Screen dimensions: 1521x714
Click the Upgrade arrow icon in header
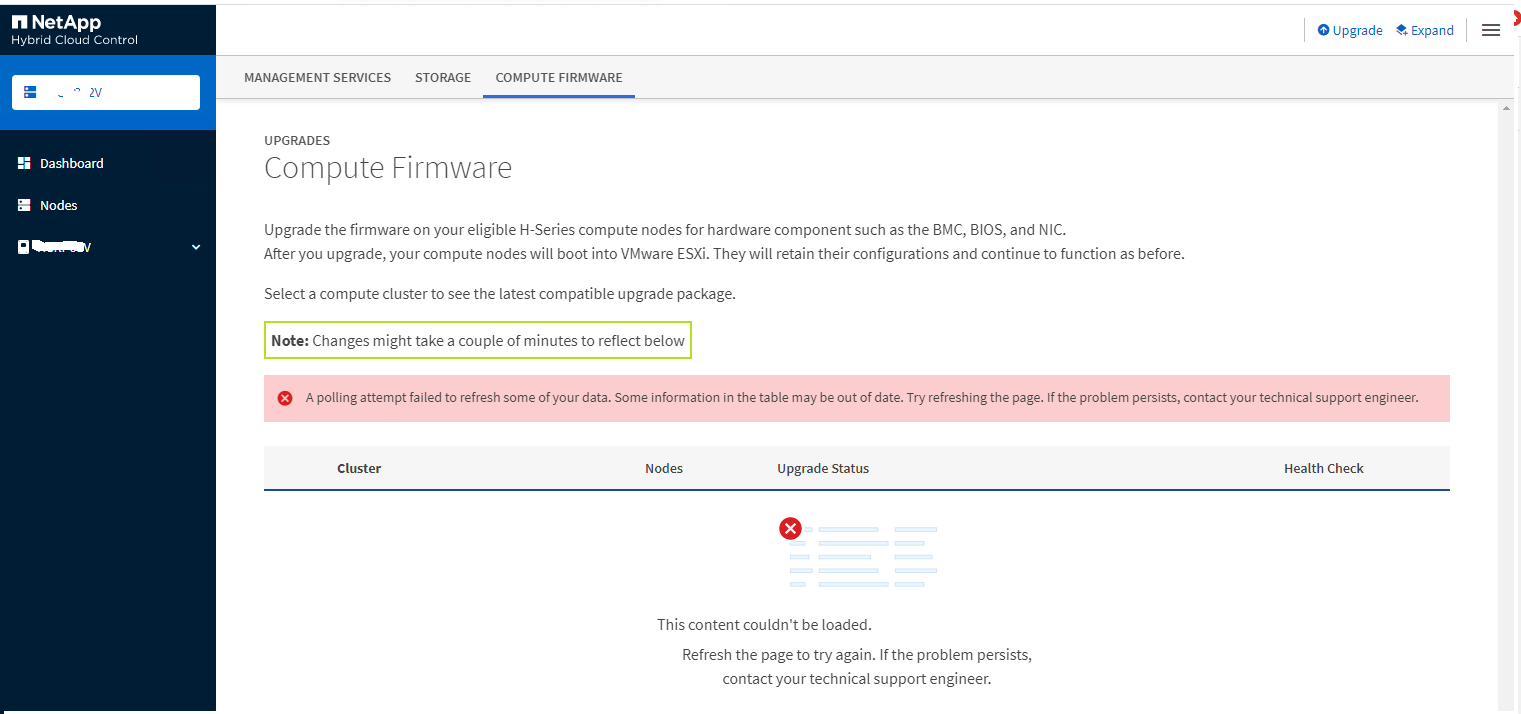pyautogui.click(x=1324, y=30)
